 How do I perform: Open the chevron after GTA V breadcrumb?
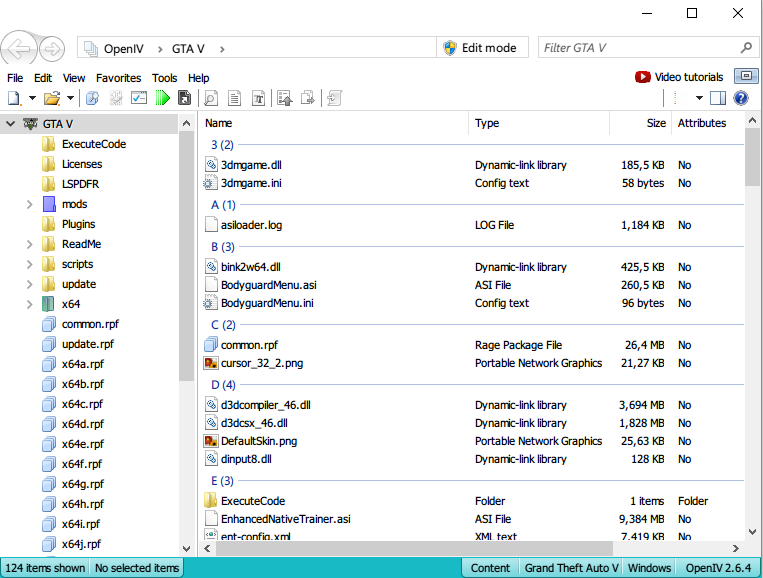(222, 49)
